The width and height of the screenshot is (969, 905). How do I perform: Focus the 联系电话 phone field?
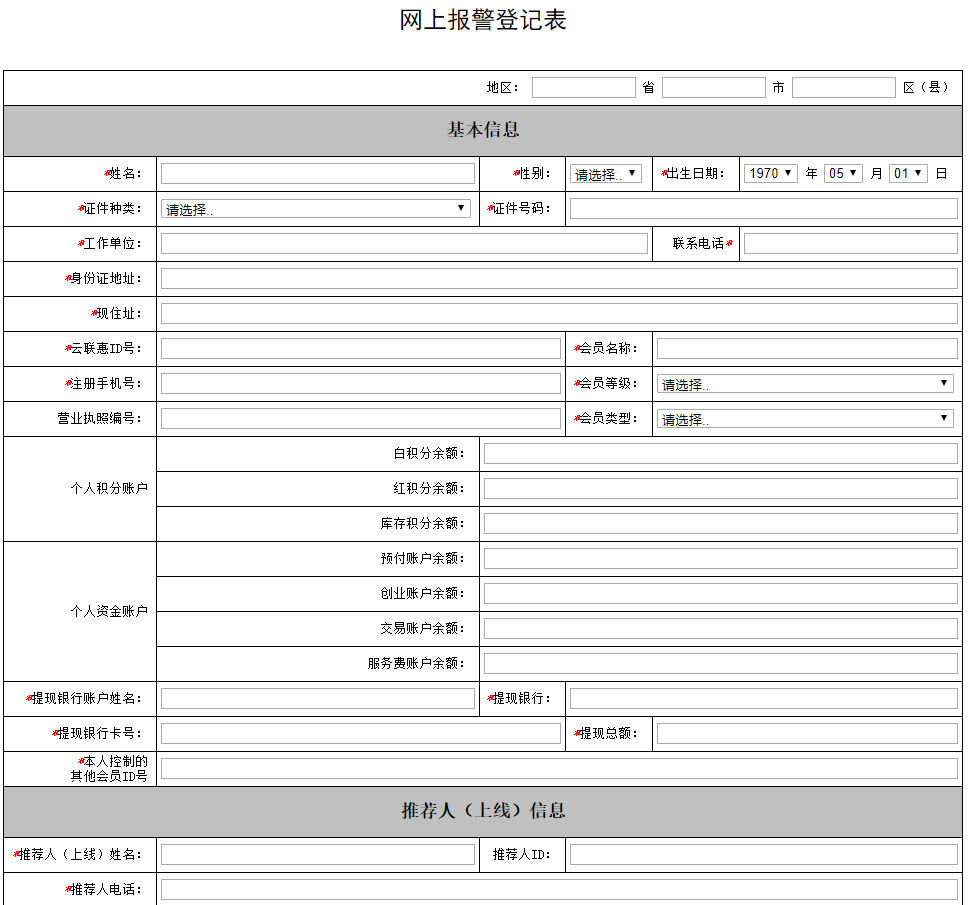850,244
